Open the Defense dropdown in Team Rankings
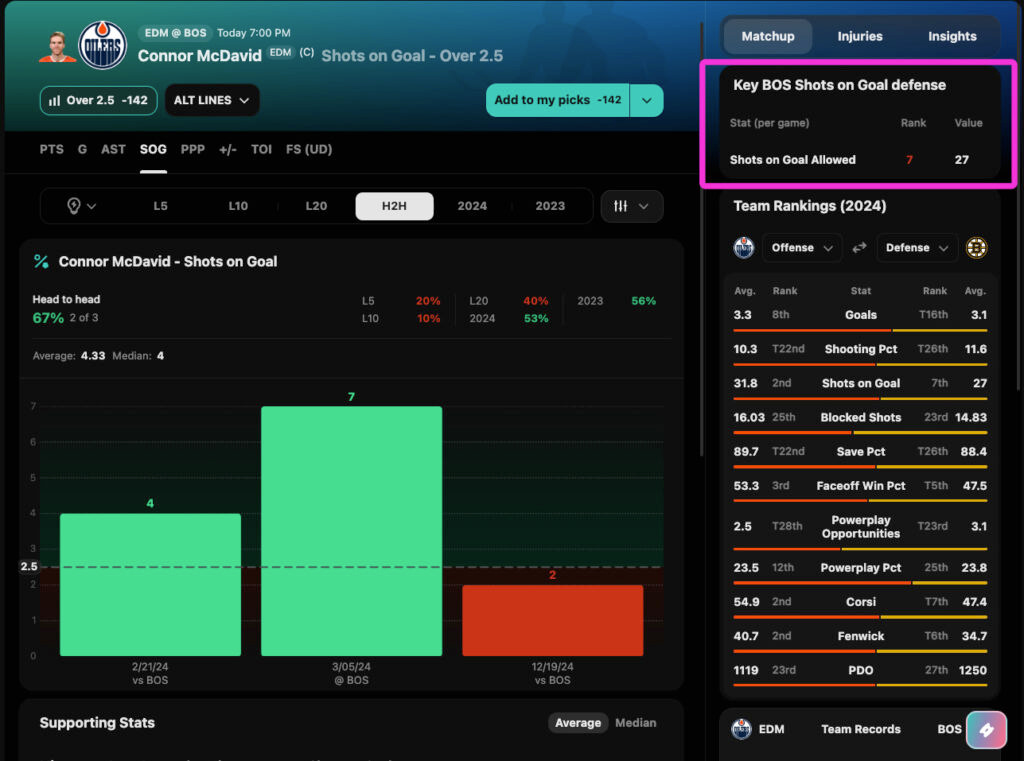The height and width of the screenshot is (761, 1024). pyautogui.click(x=916, y=248)
